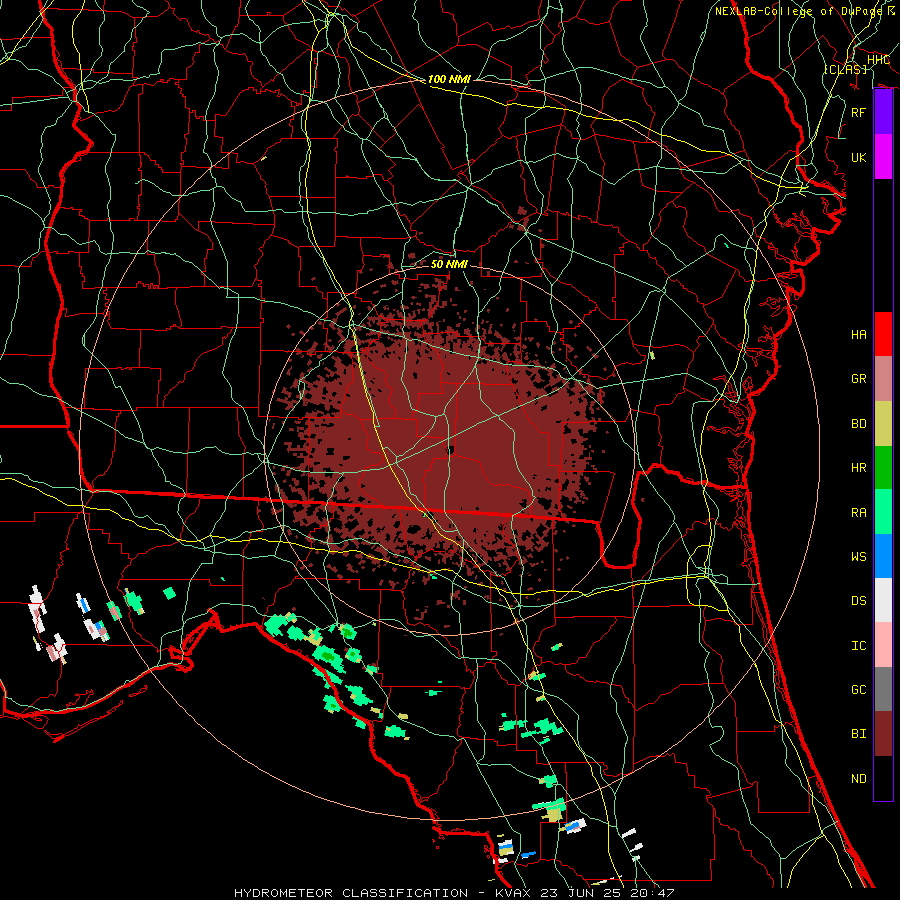Click the [CLAS] units label
Screen dimensions: 900x900
[x=845, y=69]
